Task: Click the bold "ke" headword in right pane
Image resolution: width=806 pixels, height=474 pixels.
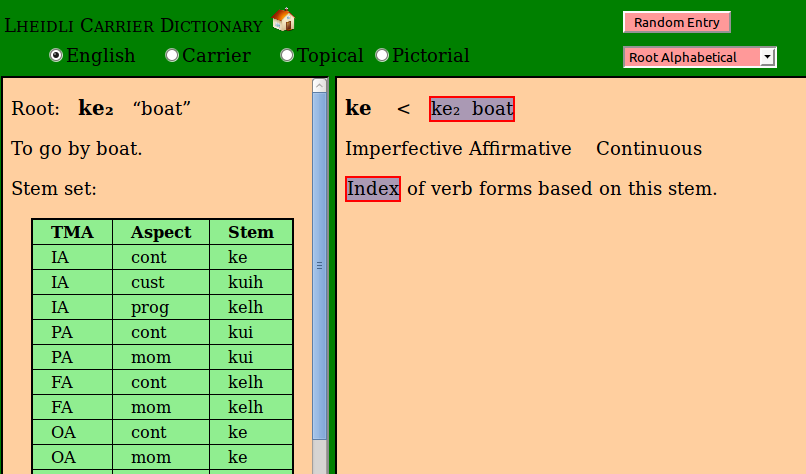Action: [x=358, y=109]
